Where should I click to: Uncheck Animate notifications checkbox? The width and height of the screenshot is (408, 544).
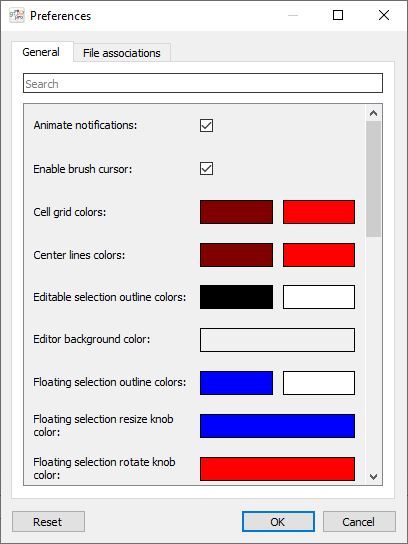click(x=206, y=126)
